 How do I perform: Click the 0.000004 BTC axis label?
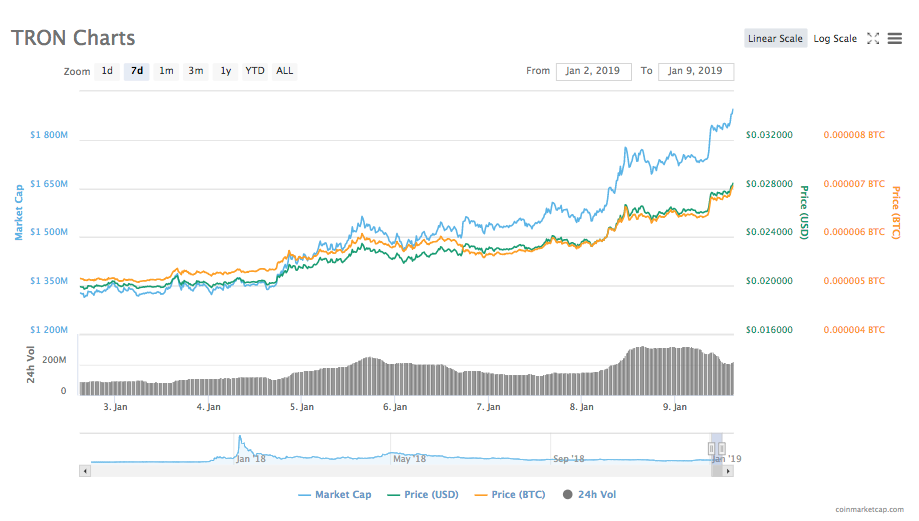(x=854, y=330)
